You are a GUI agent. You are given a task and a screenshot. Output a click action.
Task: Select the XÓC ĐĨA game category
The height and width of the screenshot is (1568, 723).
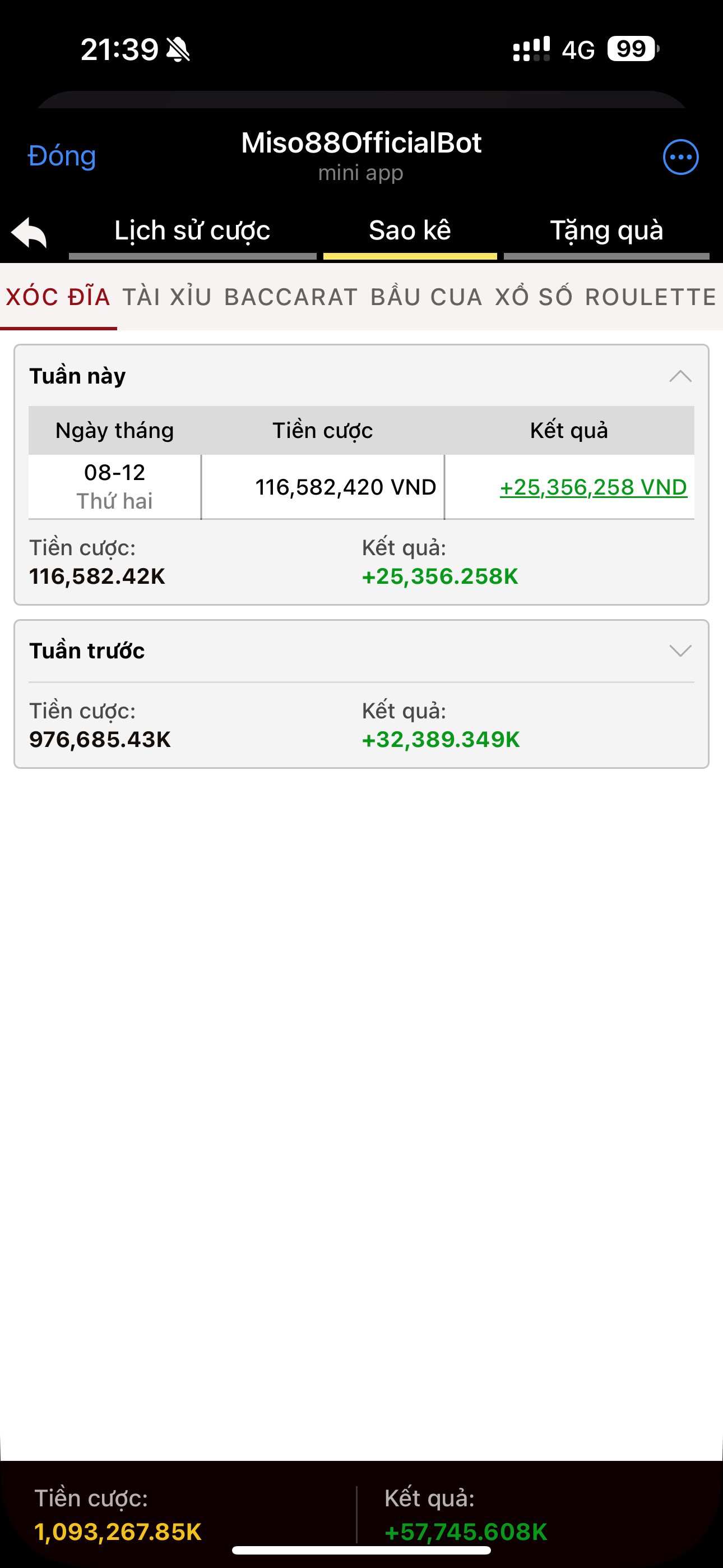[x=58, y=297]
